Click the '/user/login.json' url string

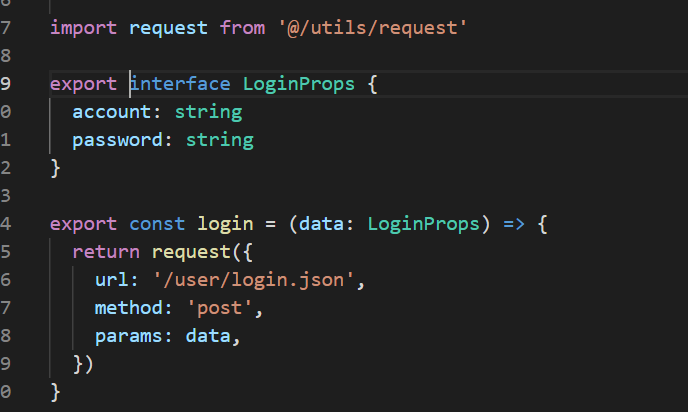click(254, 280)
